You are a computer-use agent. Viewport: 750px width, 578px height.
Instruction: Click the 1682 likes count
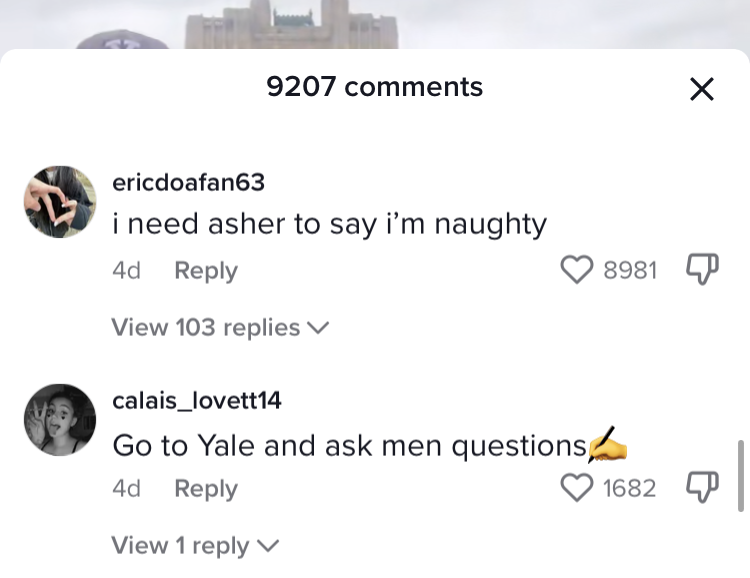tap(629, 489)
